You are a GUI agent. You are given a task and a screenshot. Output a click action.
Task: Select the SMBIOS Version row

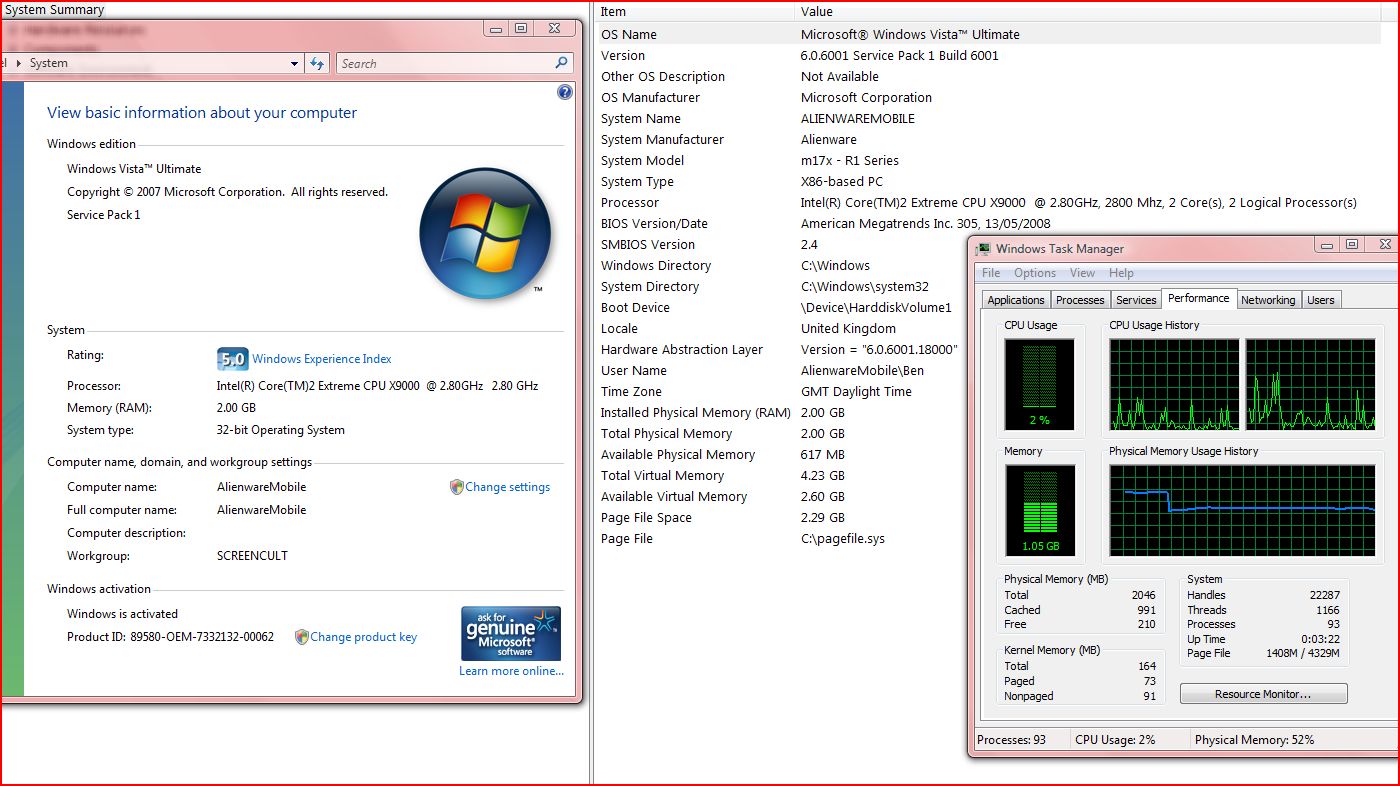(x=782, y=244)
